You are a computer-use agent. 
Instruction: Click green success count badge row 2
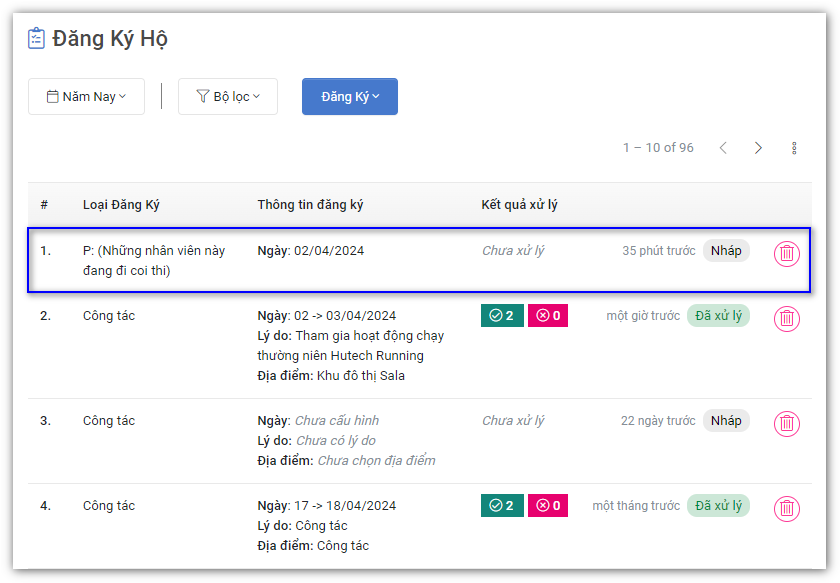tap(502, 316)
